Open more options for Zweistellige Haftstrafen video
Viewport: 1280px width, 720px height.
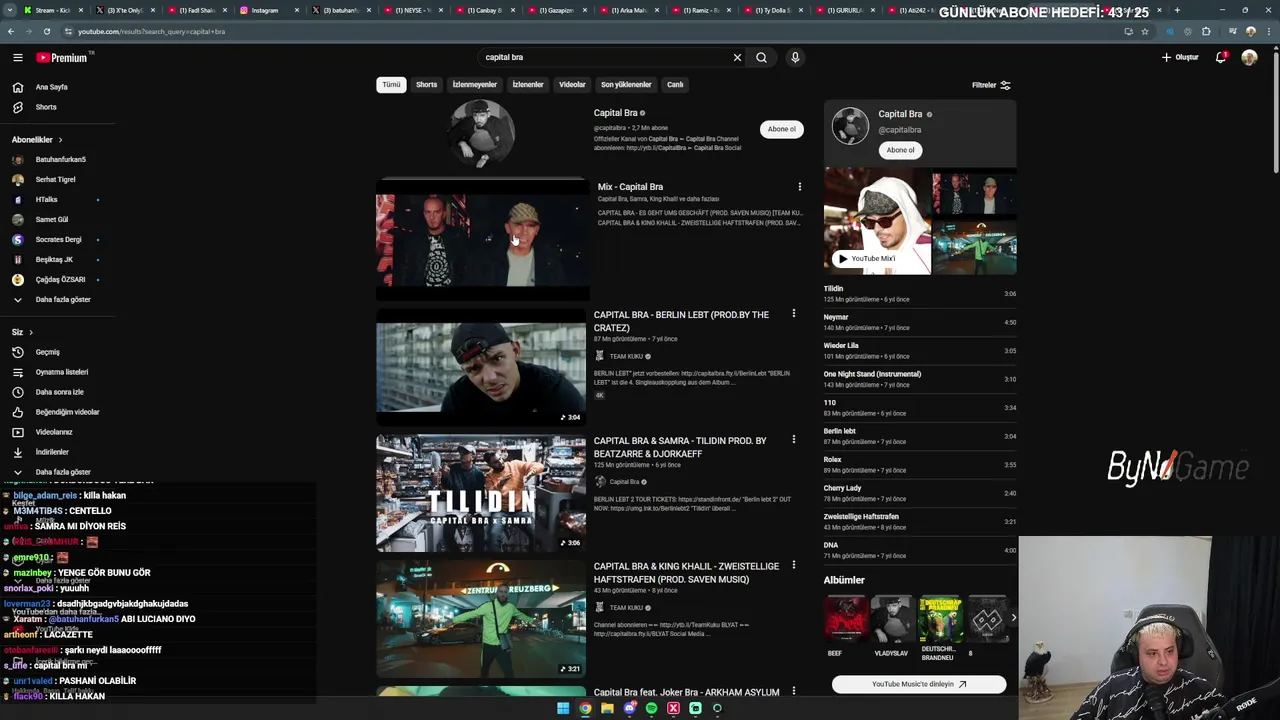pos(794,565)
